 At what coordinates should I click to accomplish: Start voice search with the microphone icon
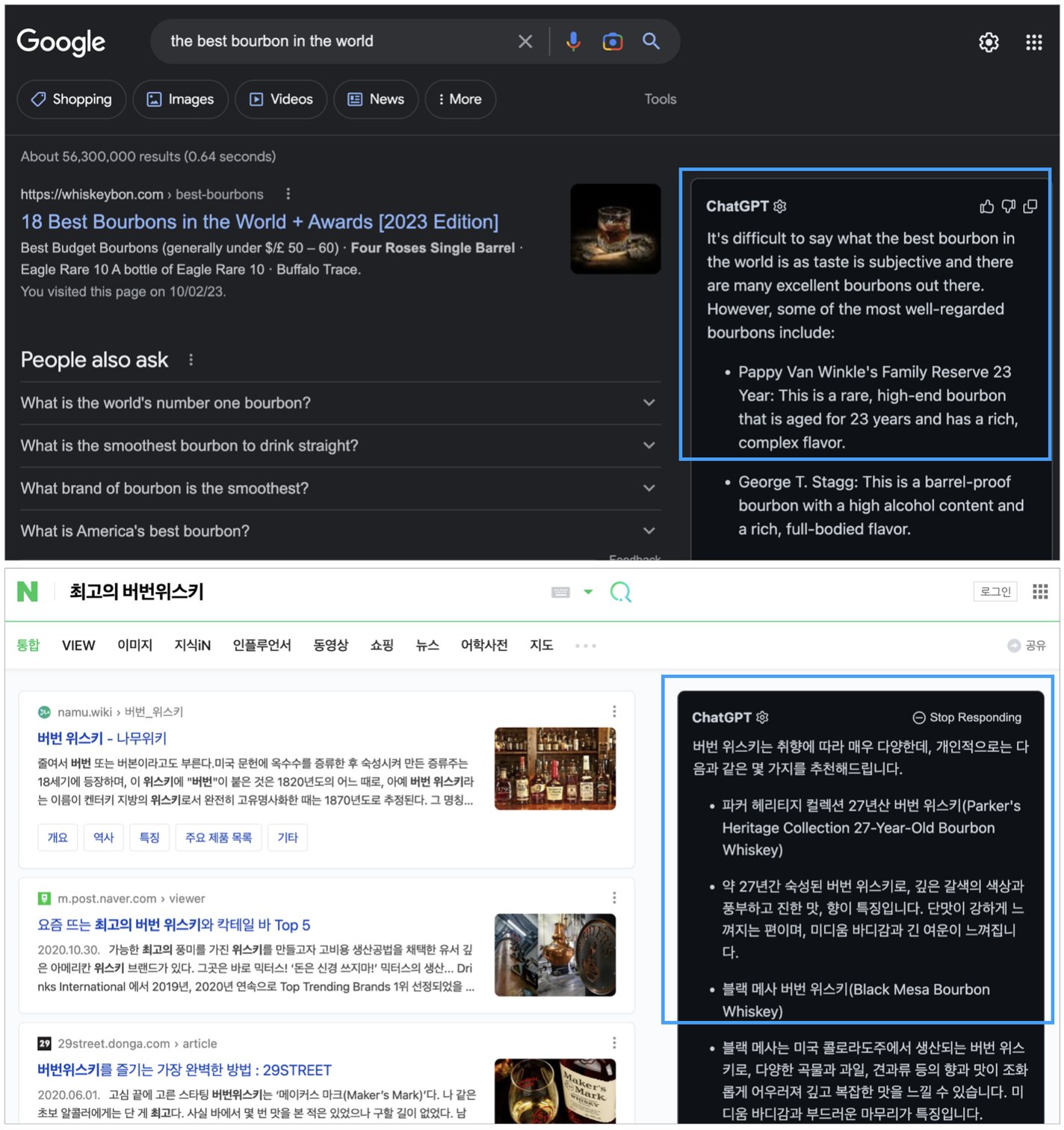pos(573,41)
